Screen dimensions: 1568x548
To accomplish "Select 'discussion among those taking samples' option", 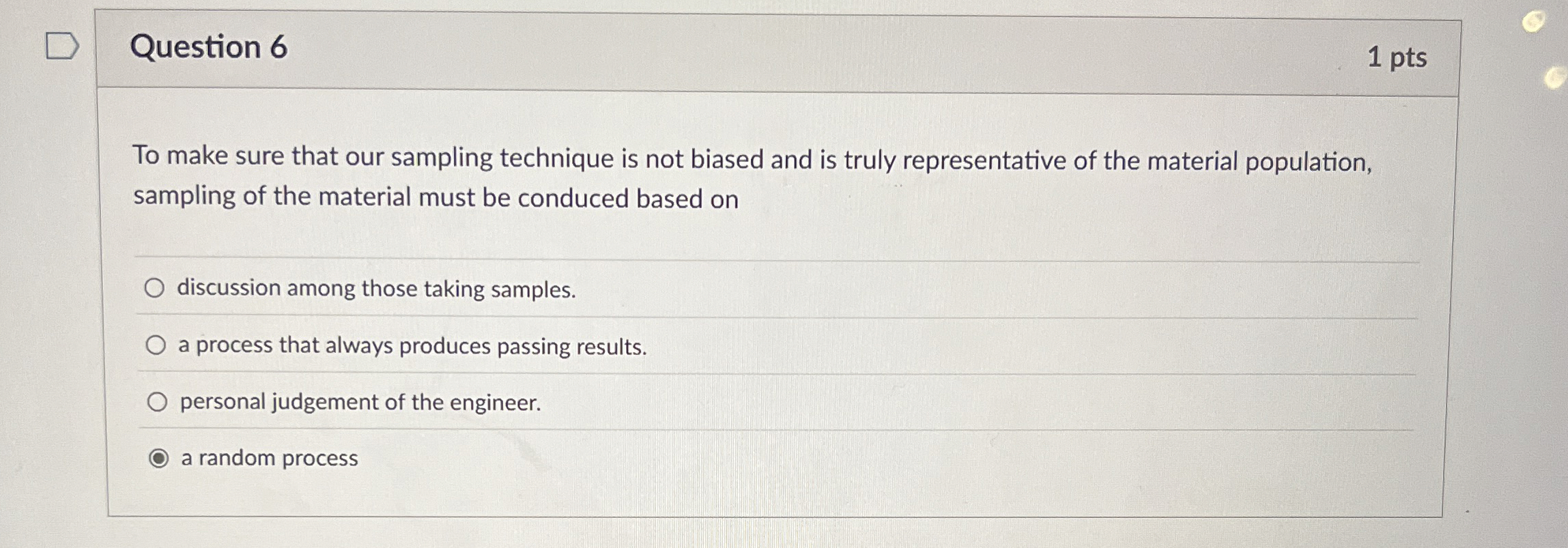I will click(156, 289).
